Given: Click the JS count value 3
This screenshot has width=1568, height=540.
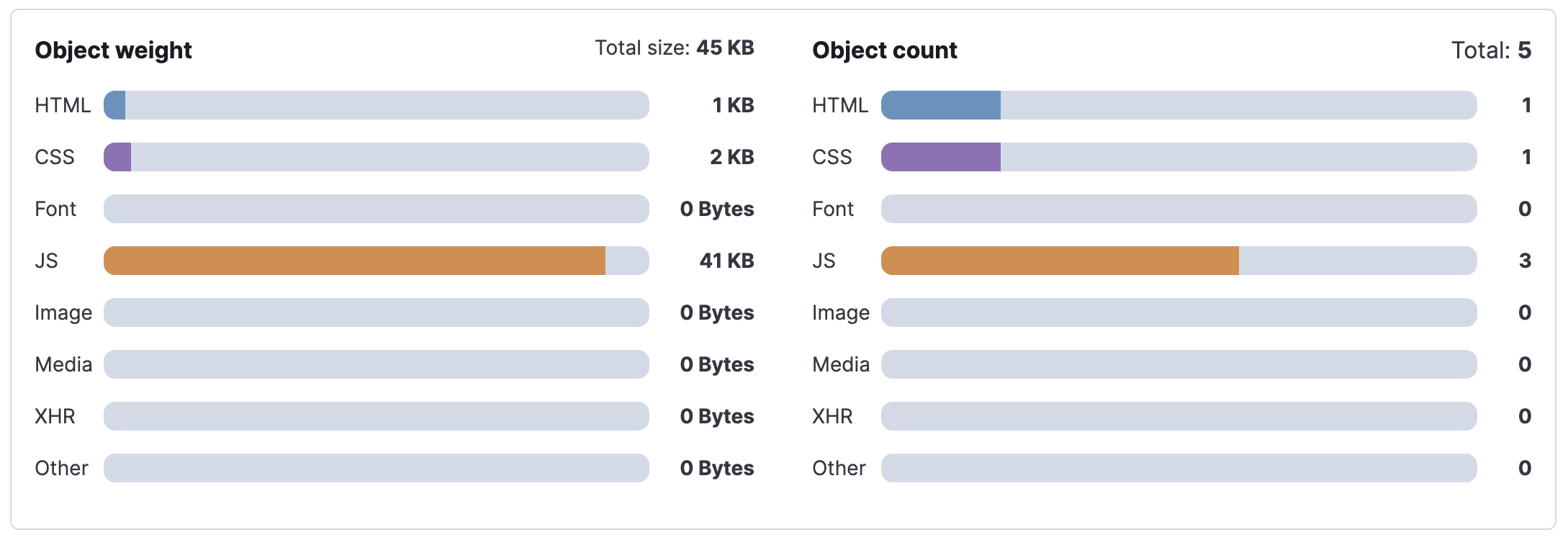Looking at the screenshot, I should click(1524, 261).
